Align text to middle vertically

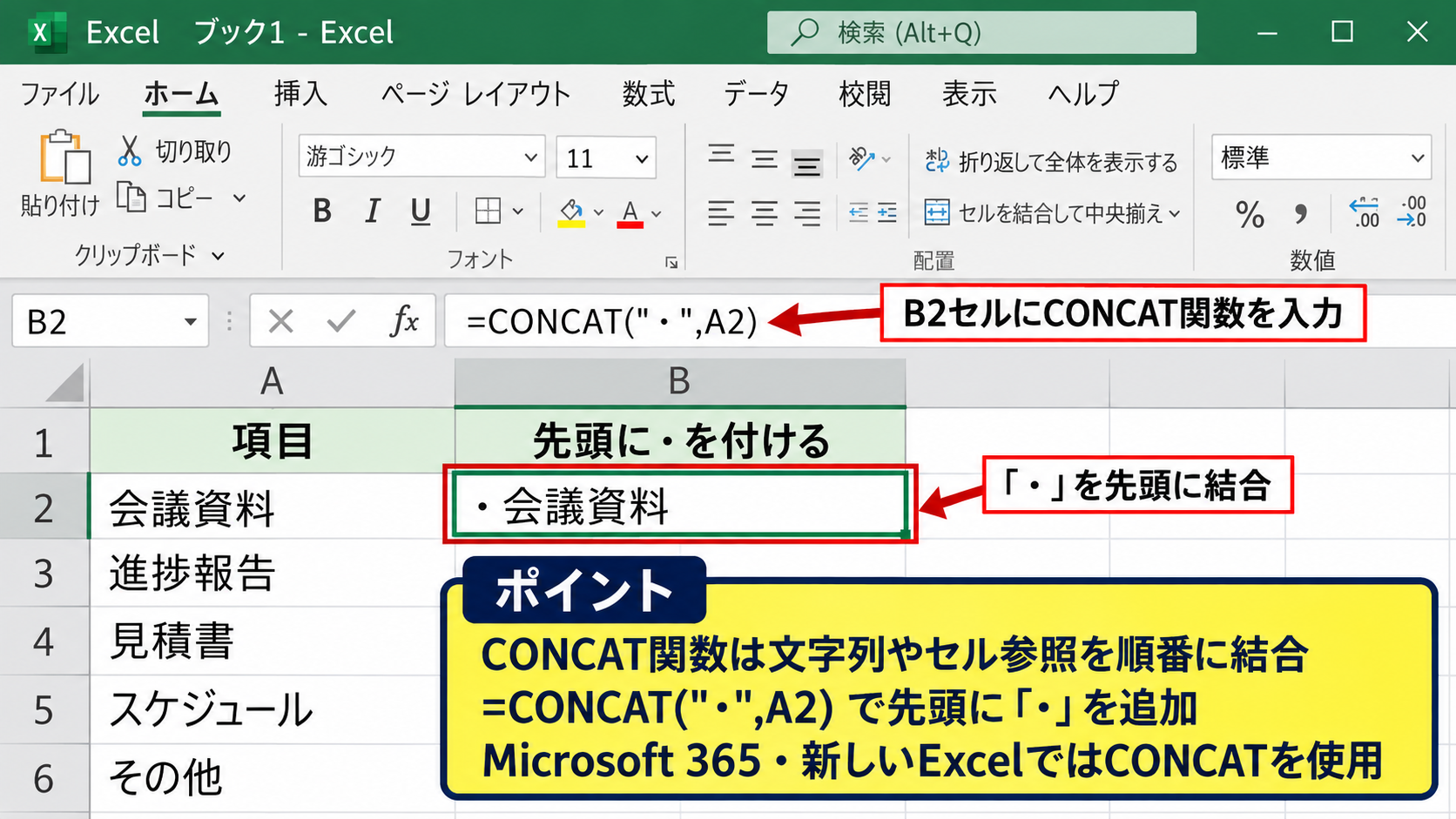(x=765, y=159)
